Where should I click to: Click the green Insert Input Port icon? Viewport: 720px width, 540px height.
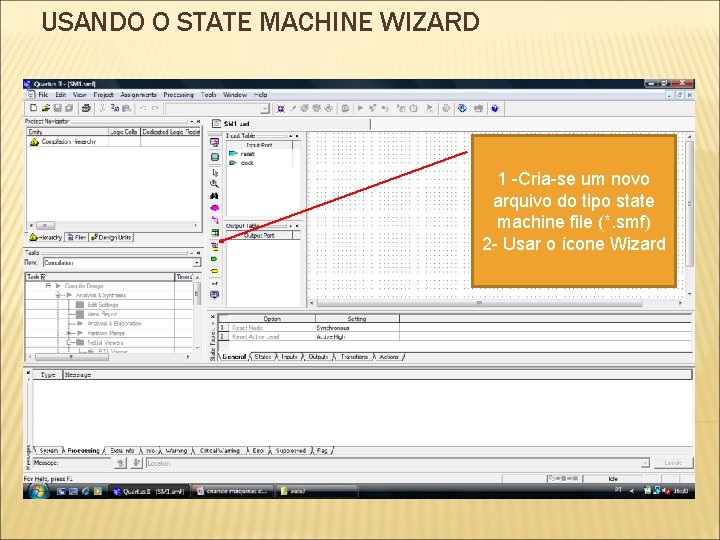(214, 259)
